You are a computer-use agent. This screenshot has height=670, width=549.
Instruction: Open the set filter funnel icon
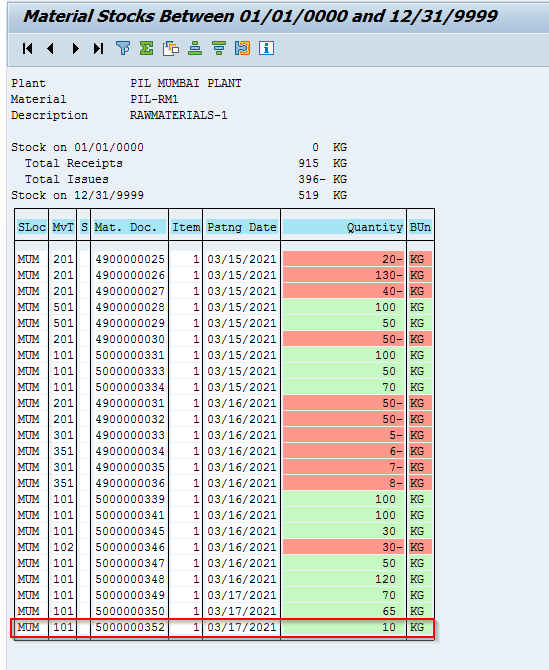[123, 48]
